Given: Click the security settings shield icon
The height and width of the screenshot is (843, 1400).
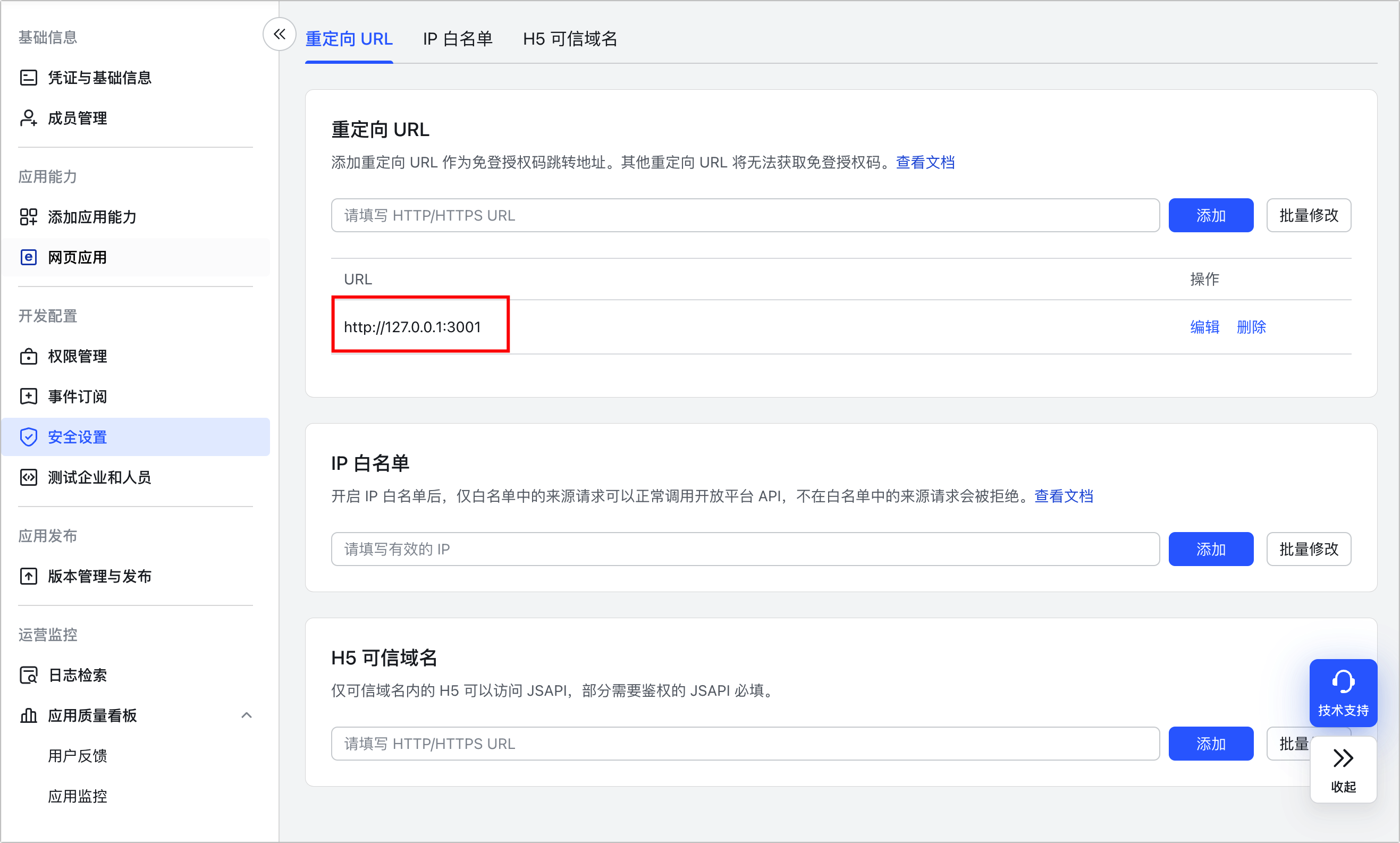Looking at the screenshot, I should 28,437.
